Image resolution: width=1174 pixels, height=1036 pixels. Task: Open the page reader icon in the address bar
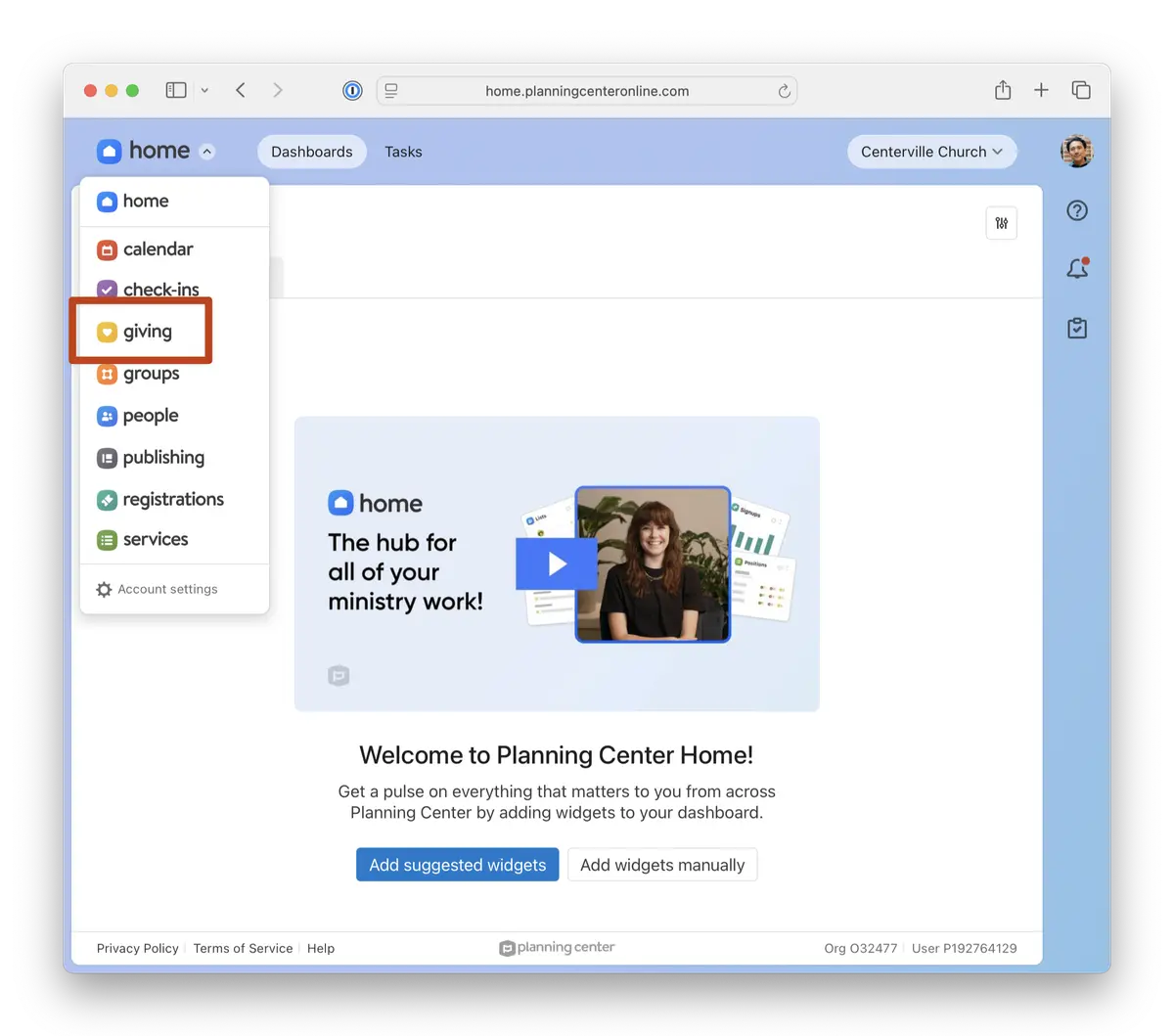coord(391,91)
